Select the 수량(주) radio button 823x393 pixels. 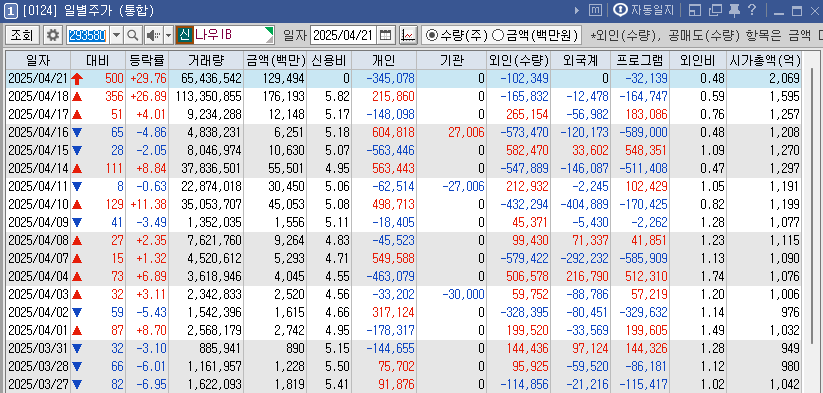coord(431,36)
